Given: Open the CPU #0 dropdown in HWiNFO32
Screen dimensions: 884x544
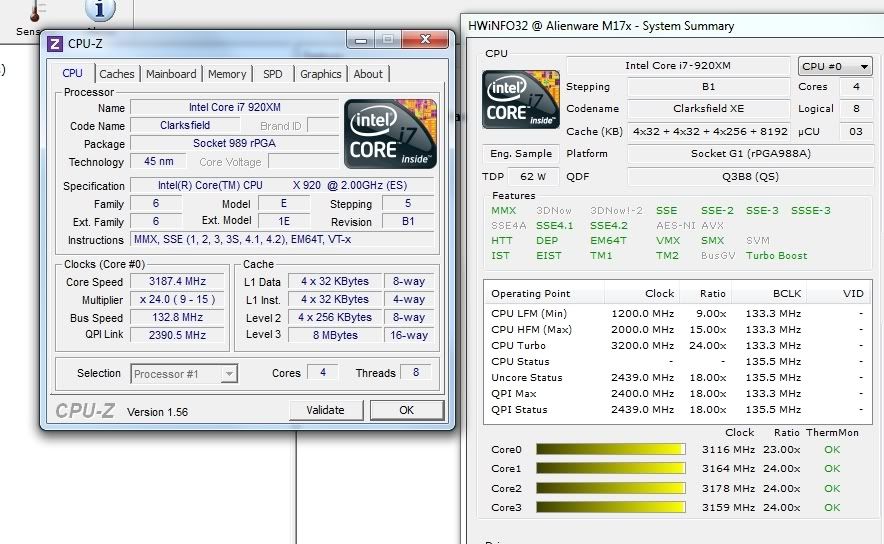Looking at the screenshot, I should (835, 67).
